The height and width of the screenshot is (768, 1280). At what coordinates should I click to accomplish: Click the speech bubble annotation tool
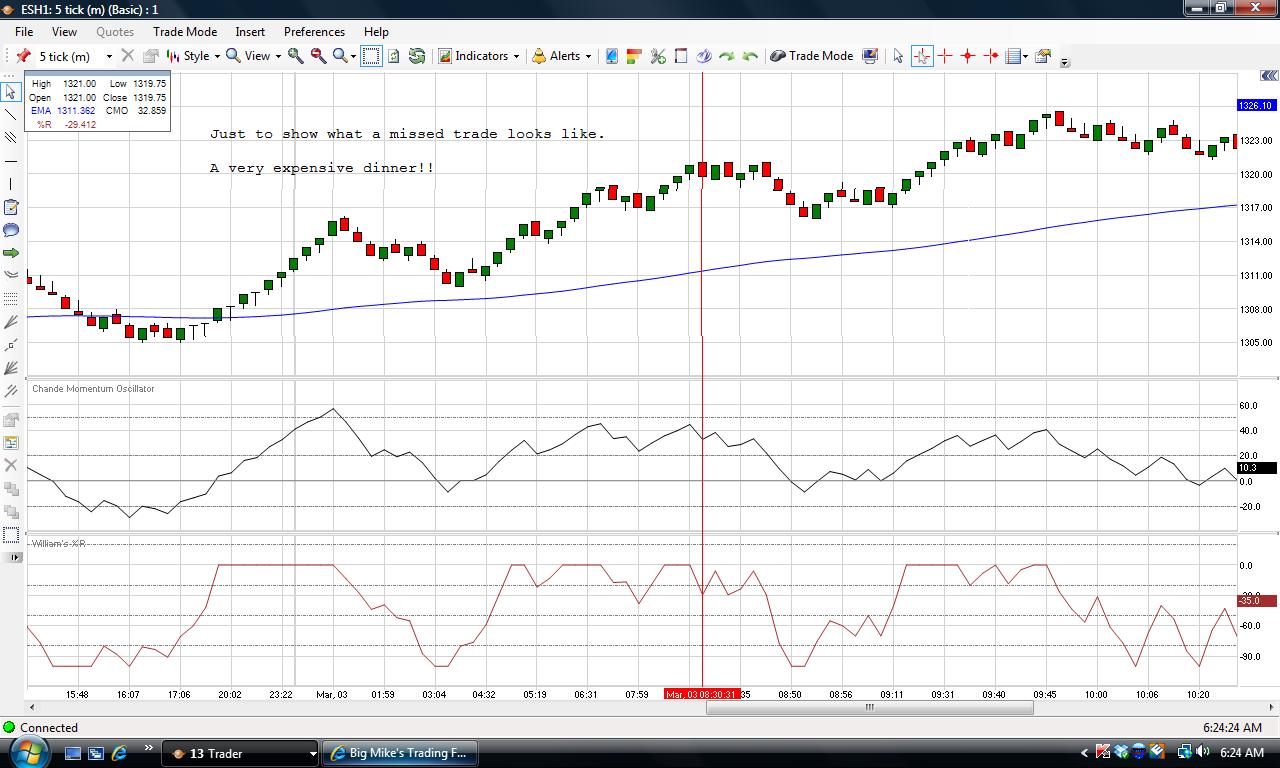pos(11,230)
